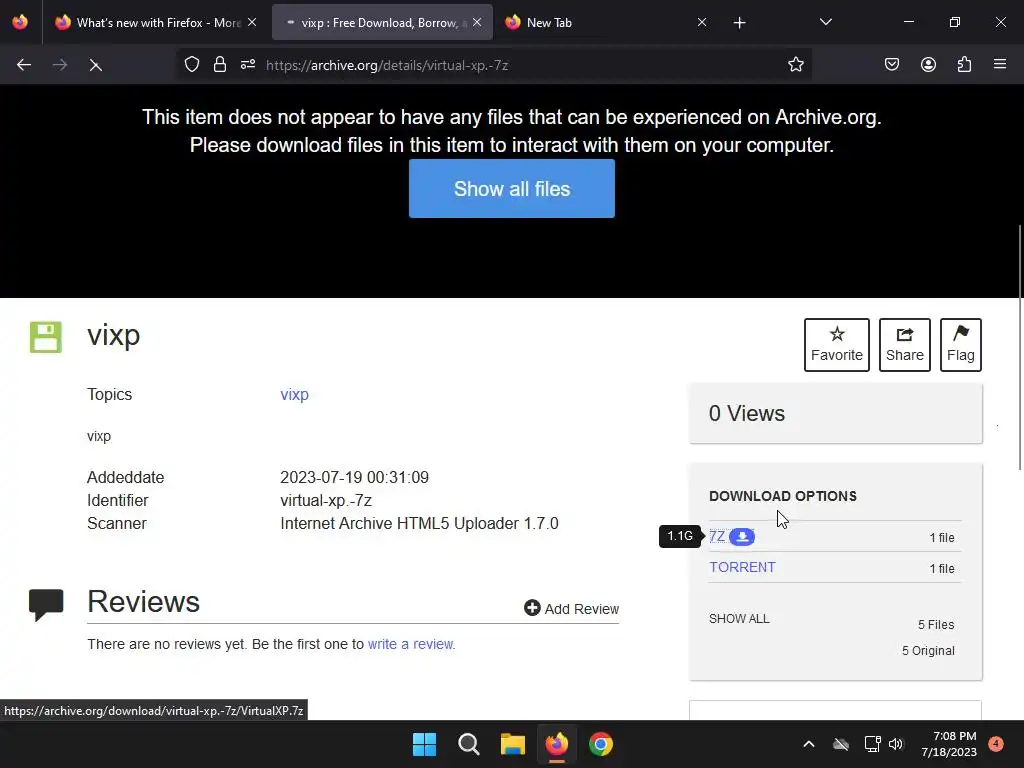
Task: Open the TORRENT download link
Action: pos(743,567)
